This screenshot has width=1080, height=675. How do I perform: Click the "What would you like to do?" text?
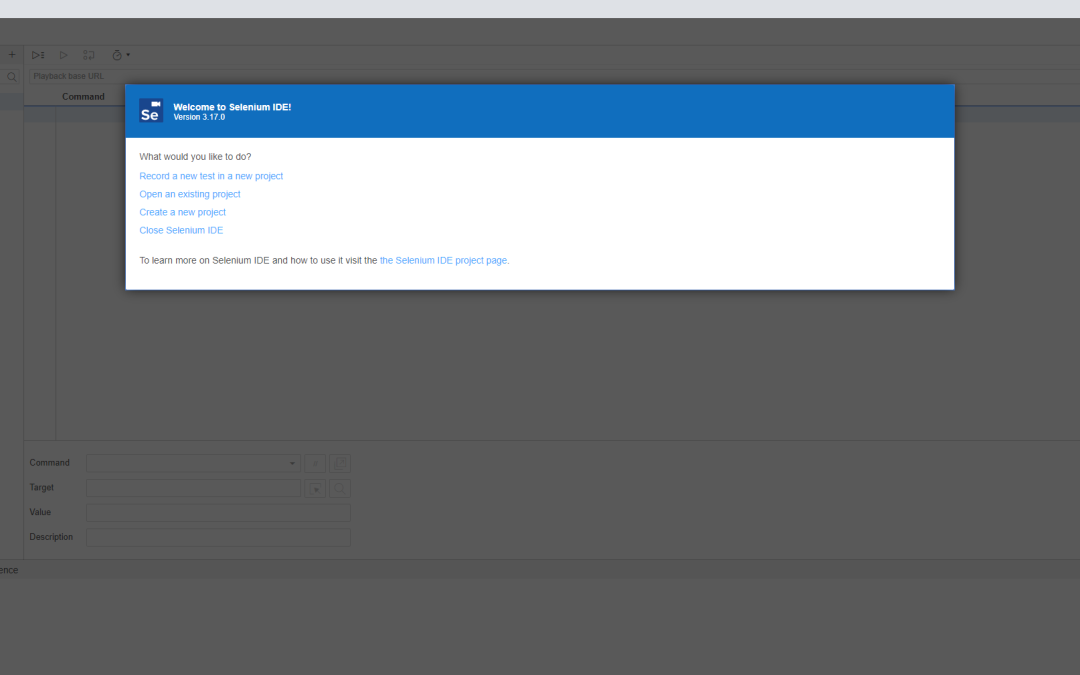(195, 157)
